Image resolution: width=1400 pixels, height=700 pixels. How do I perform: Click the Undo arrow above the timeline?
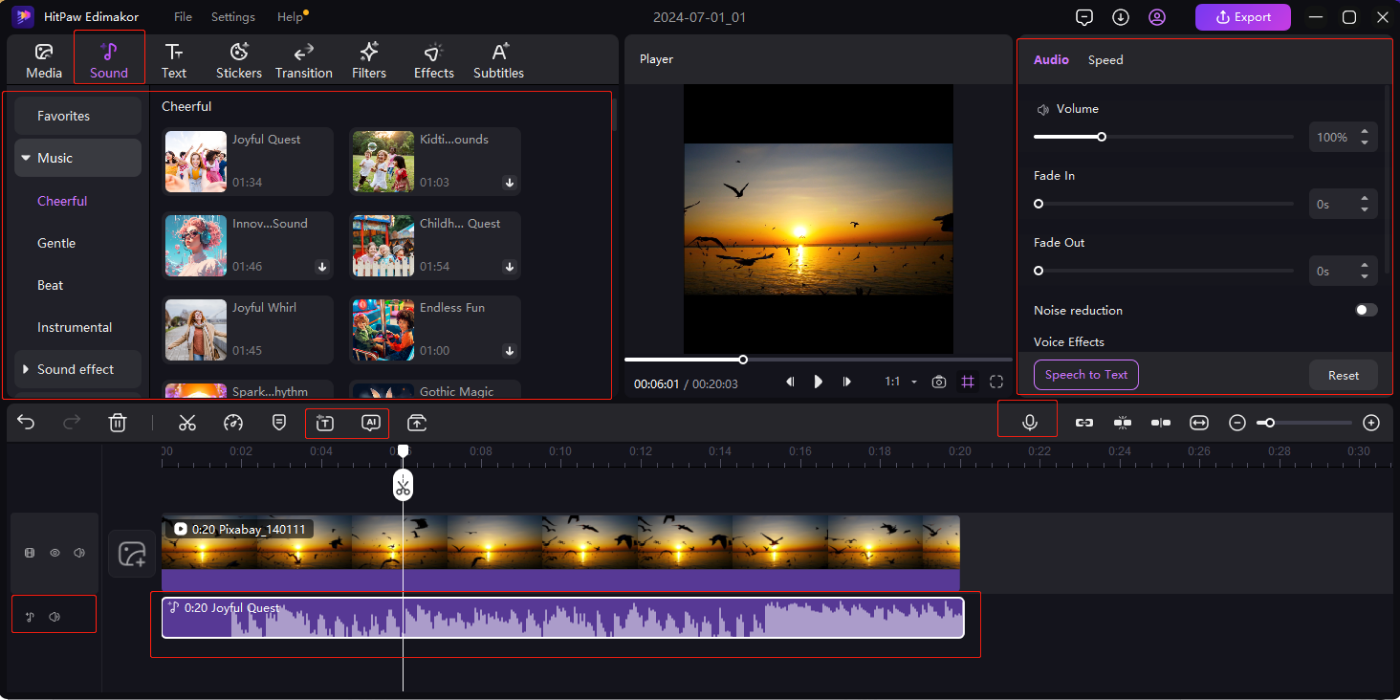pos(26,422)
